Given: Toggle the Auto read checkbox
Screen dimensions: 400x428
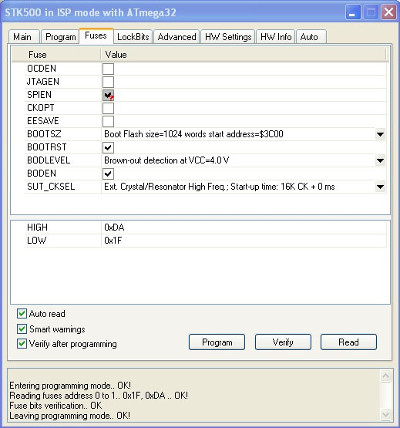Looking at the screenshot, I should coord(22,314).
